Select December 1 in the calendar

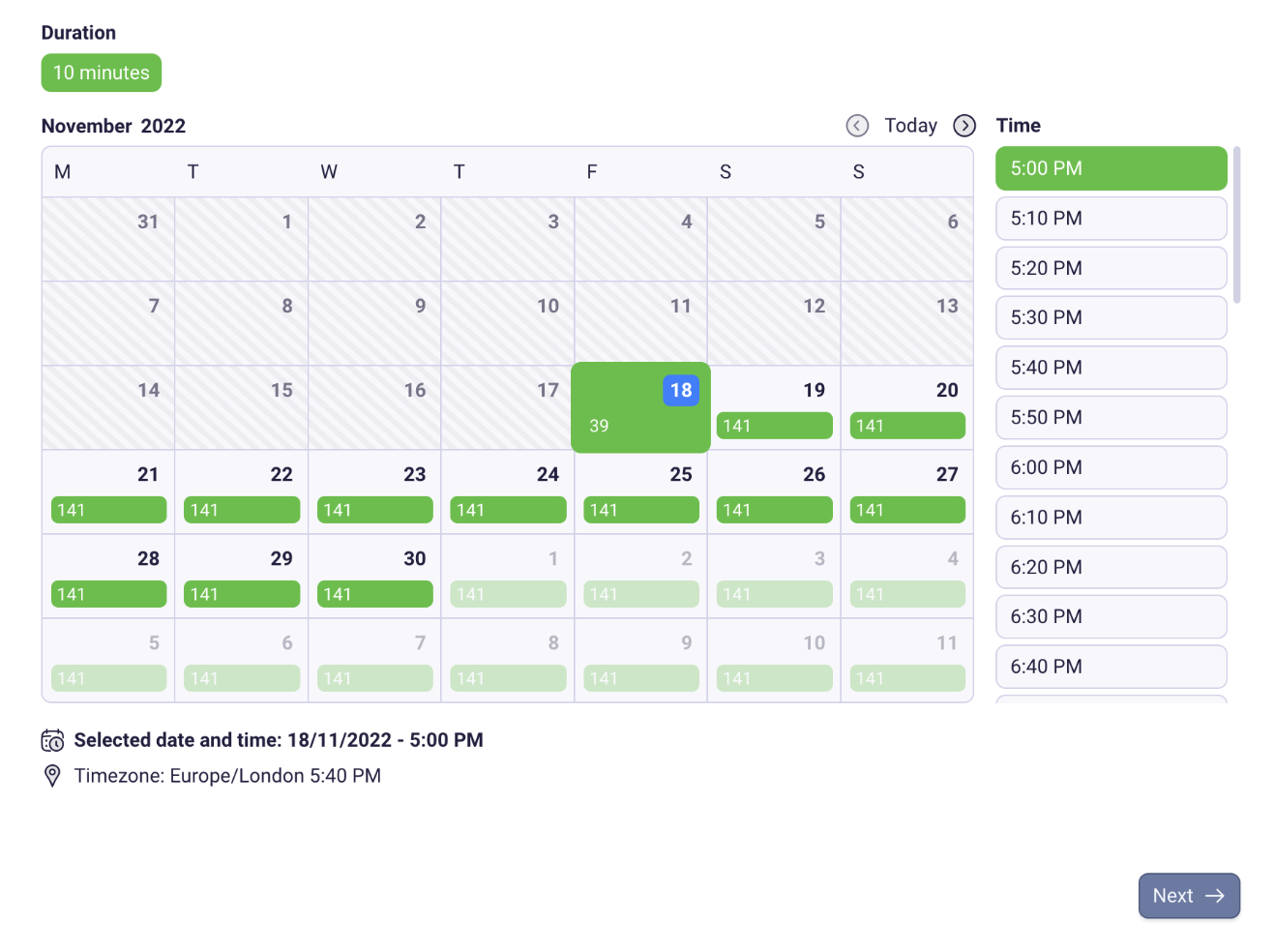click(508, 576)
